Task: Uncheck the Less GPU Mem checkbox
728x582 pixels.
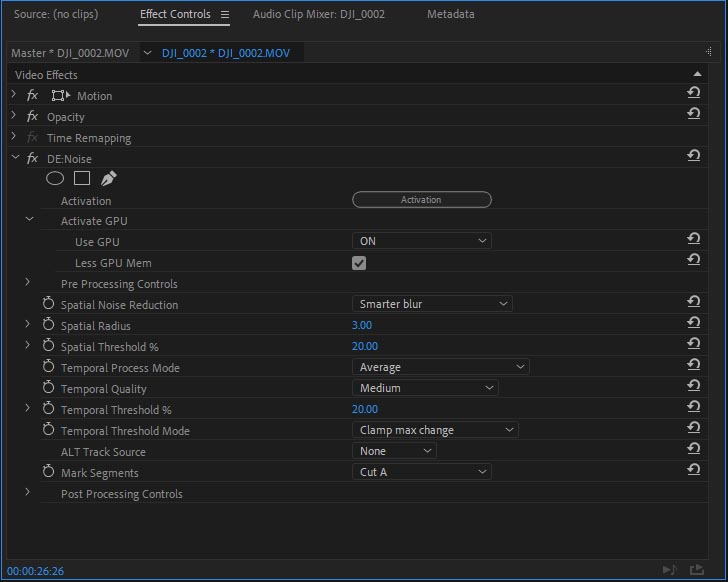Action: 359,263
